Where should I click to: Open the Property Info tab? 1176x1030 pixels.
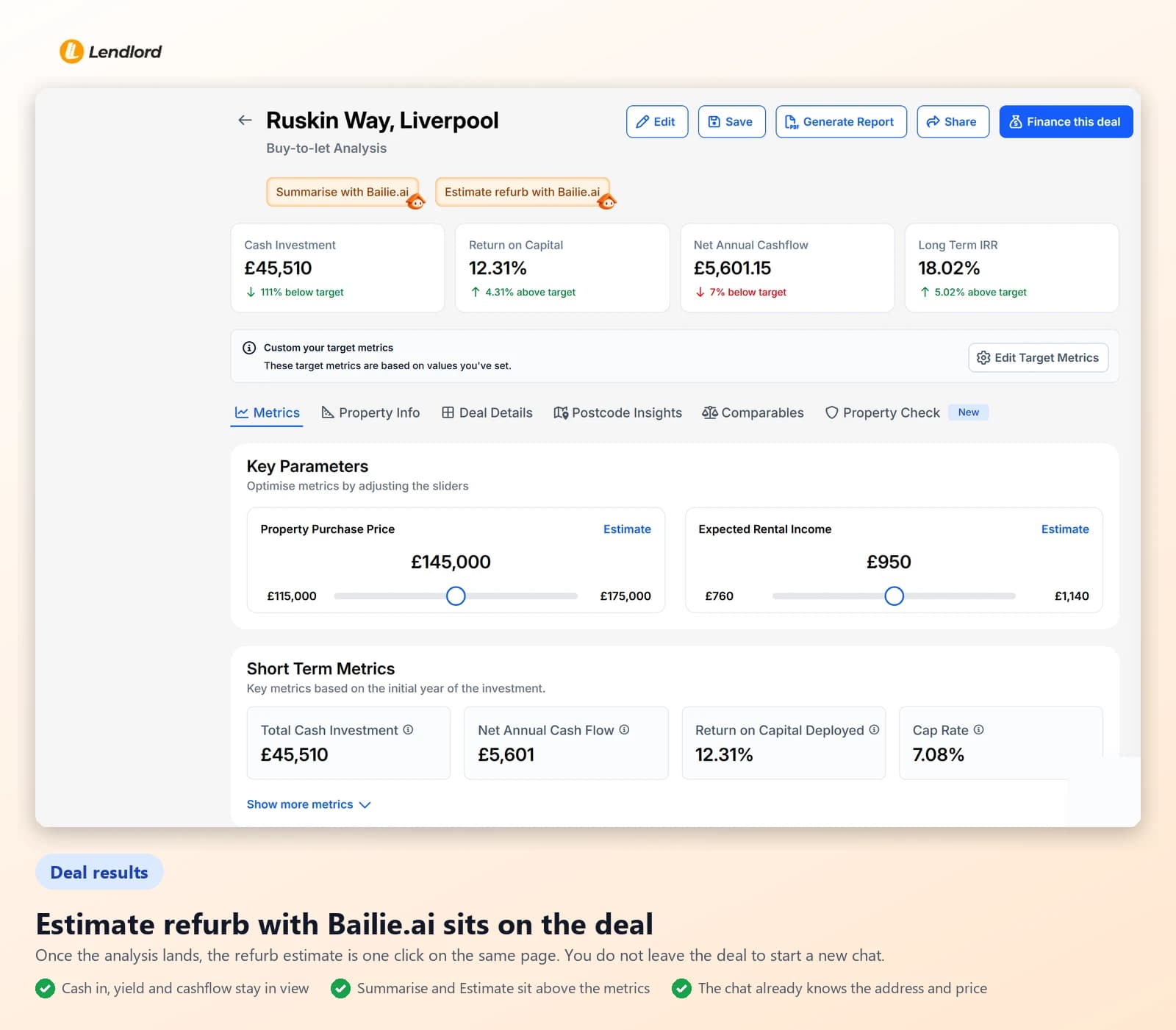(x=370, y=412)
